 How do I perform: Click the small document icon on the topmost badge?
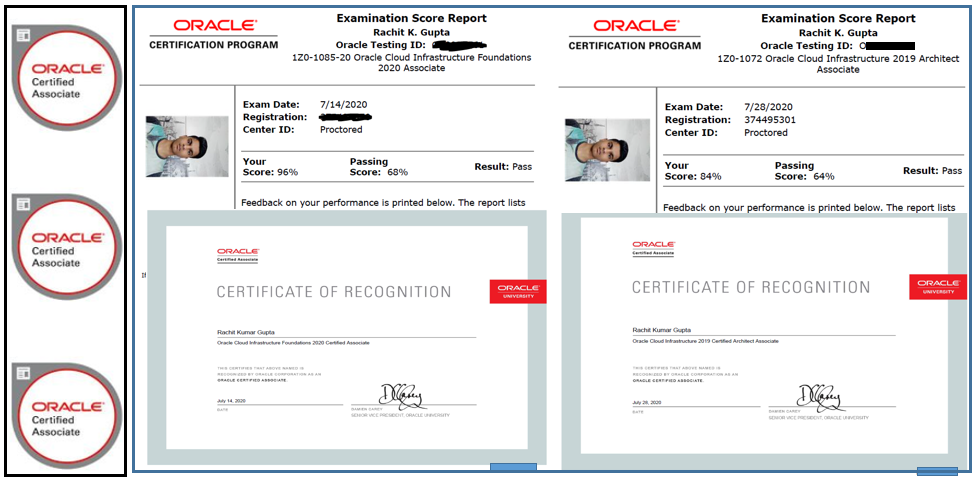[x=23, y=35]
